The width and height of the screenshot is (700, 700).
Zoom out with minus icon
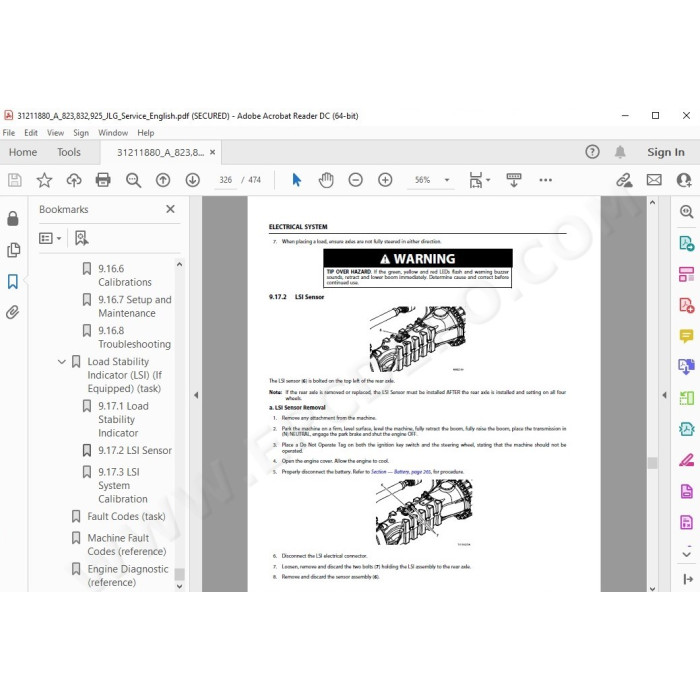pyautogui.click(x=355, y=180)
